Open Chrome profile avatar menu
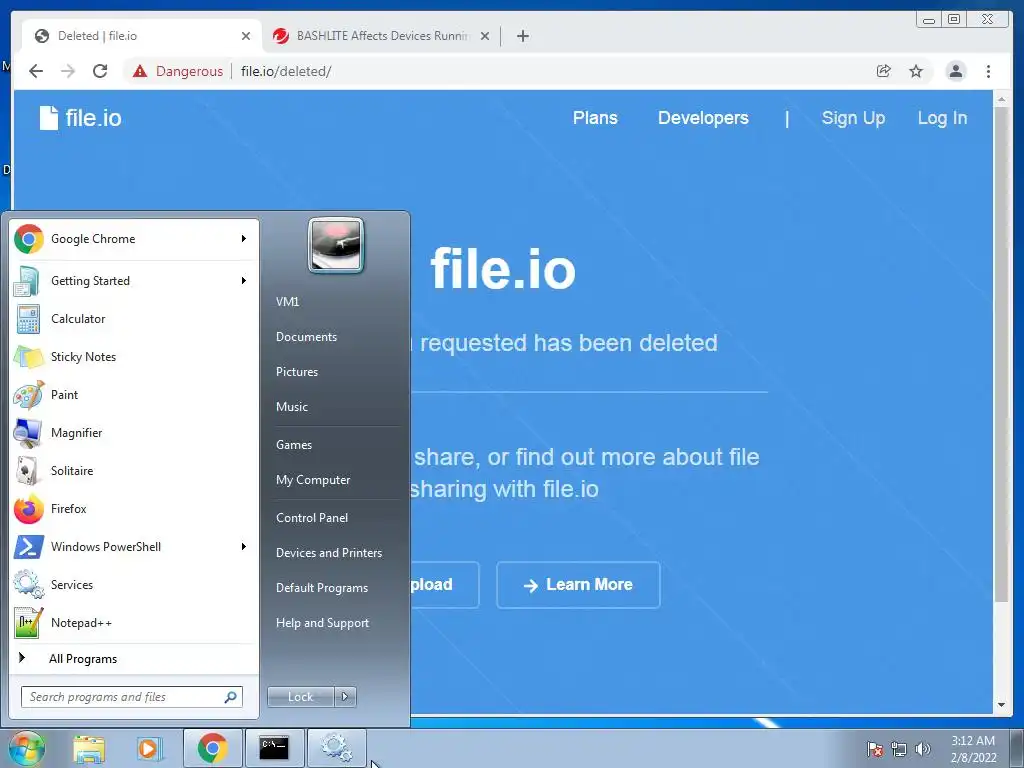 (955, 71)
